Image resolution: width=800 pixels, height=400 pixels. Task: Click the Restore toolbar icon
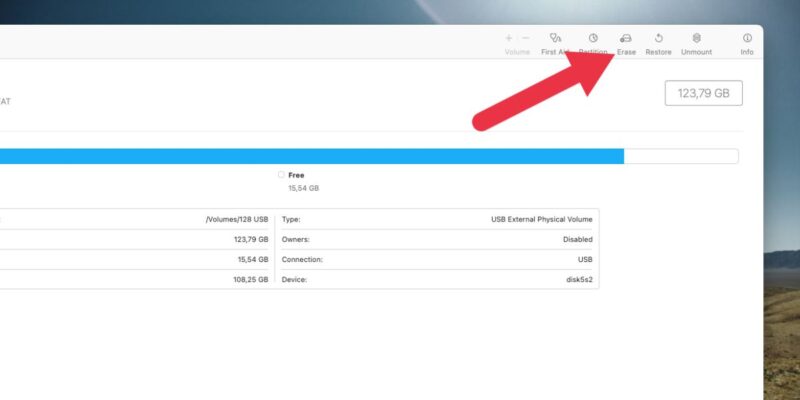click(659, 38)
